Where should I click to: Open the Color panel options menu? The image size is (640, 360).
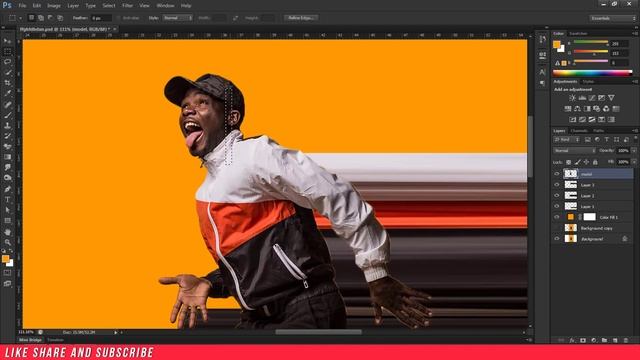tap(635, 33)
